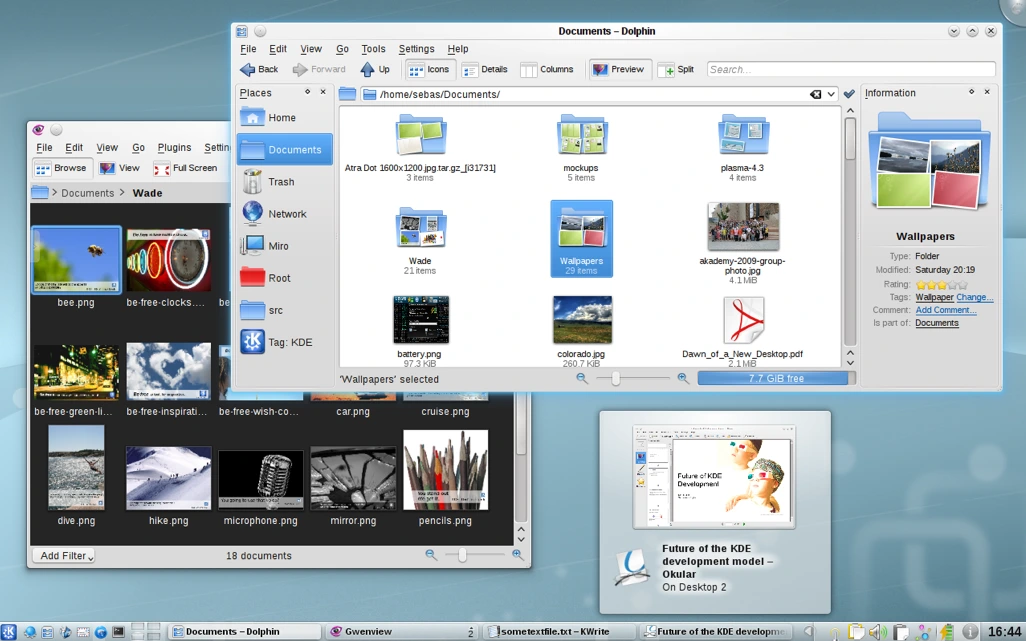1026x641 pixels.
Task: Click the Add Comment link
Action: pos(946,310)
